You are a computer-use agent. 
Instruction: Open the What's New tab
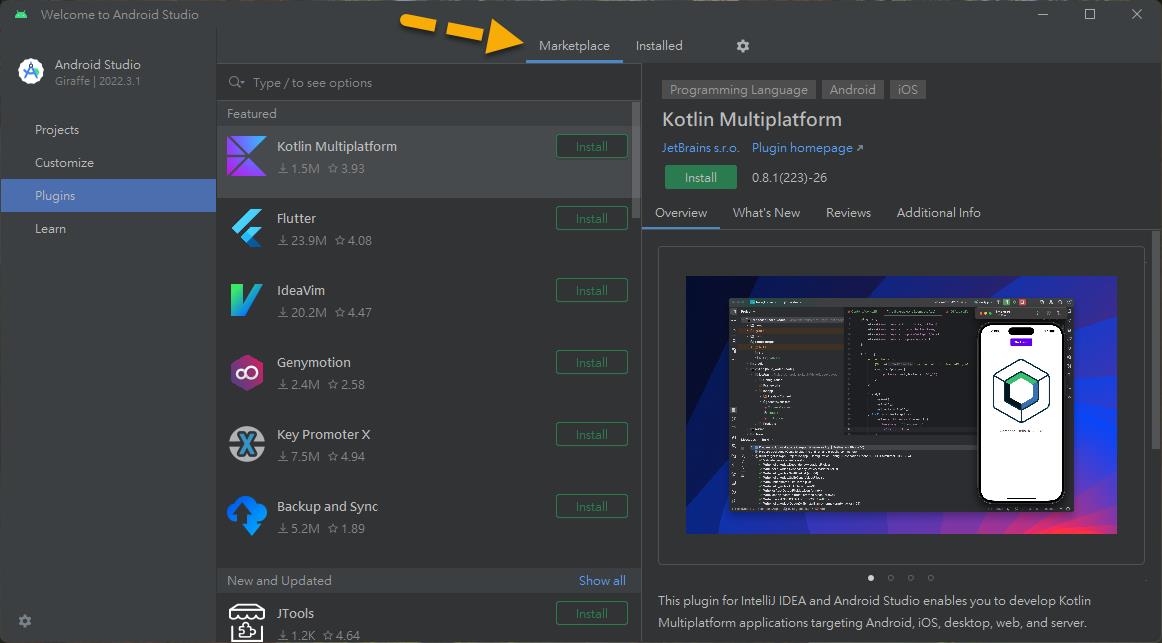tap(766, 213)
